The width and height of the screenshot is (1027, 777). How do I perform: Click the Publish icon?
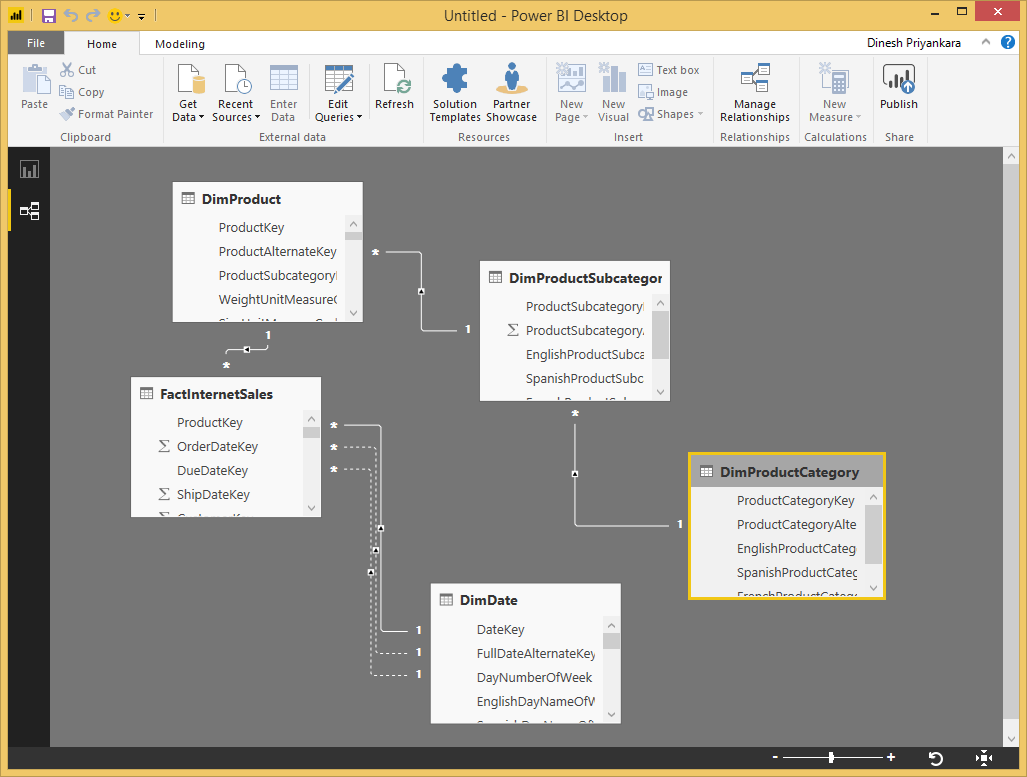click(x=899, y=79)
